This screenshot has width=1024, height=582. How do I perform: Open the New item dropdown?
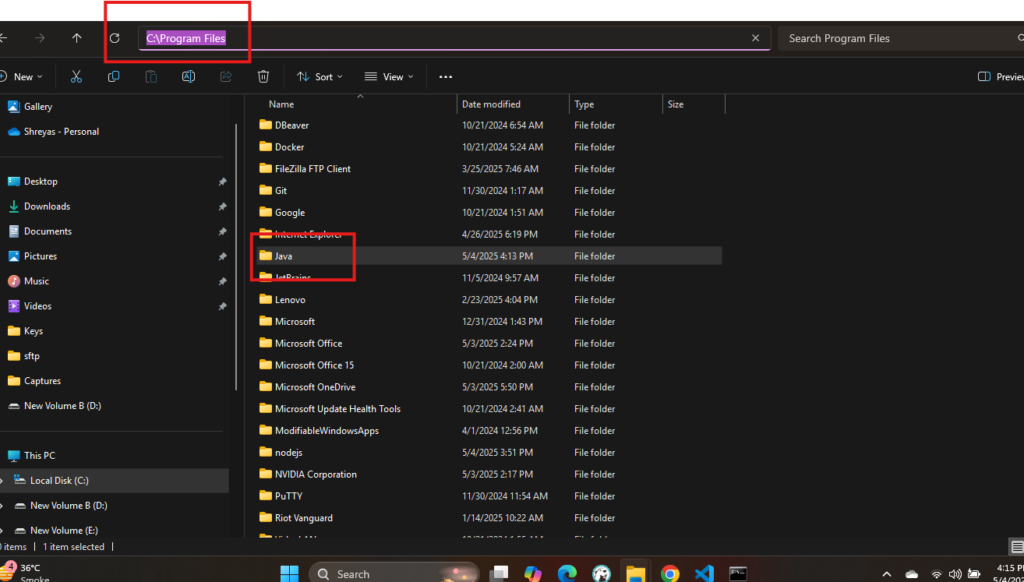(x=22, y=77)
